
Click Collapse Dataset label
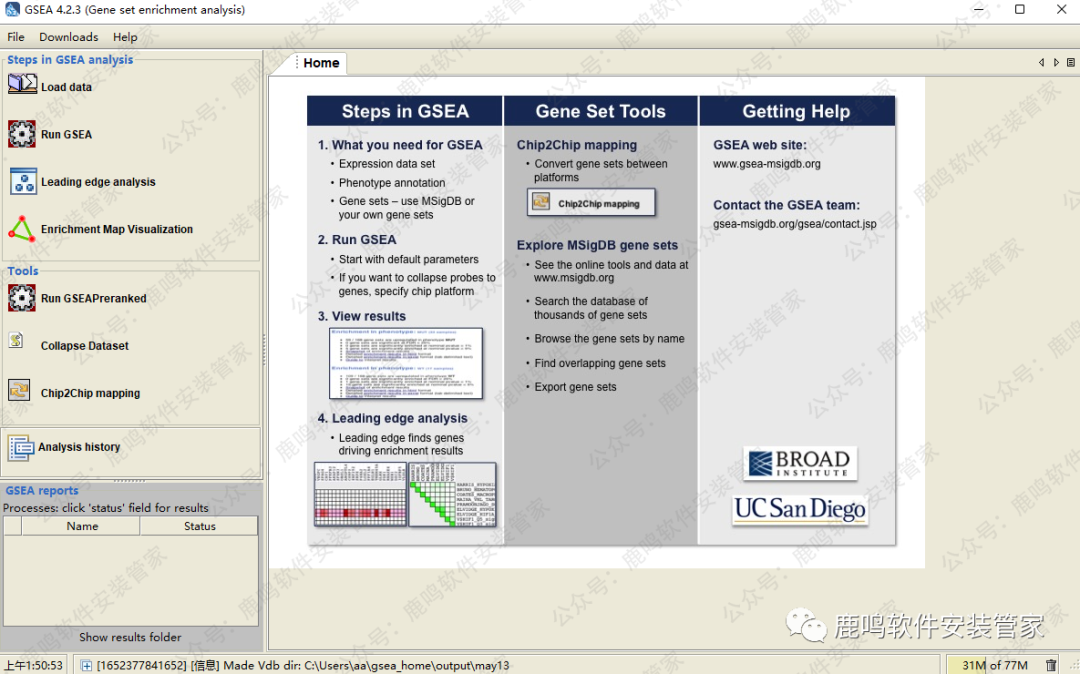pos(85,346)
